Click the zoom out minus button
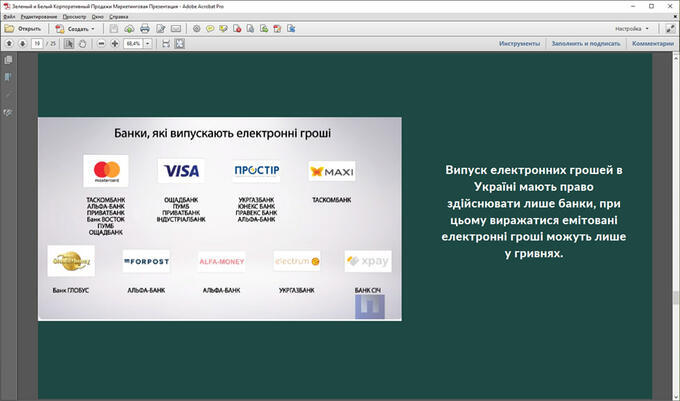 [101, 44]
